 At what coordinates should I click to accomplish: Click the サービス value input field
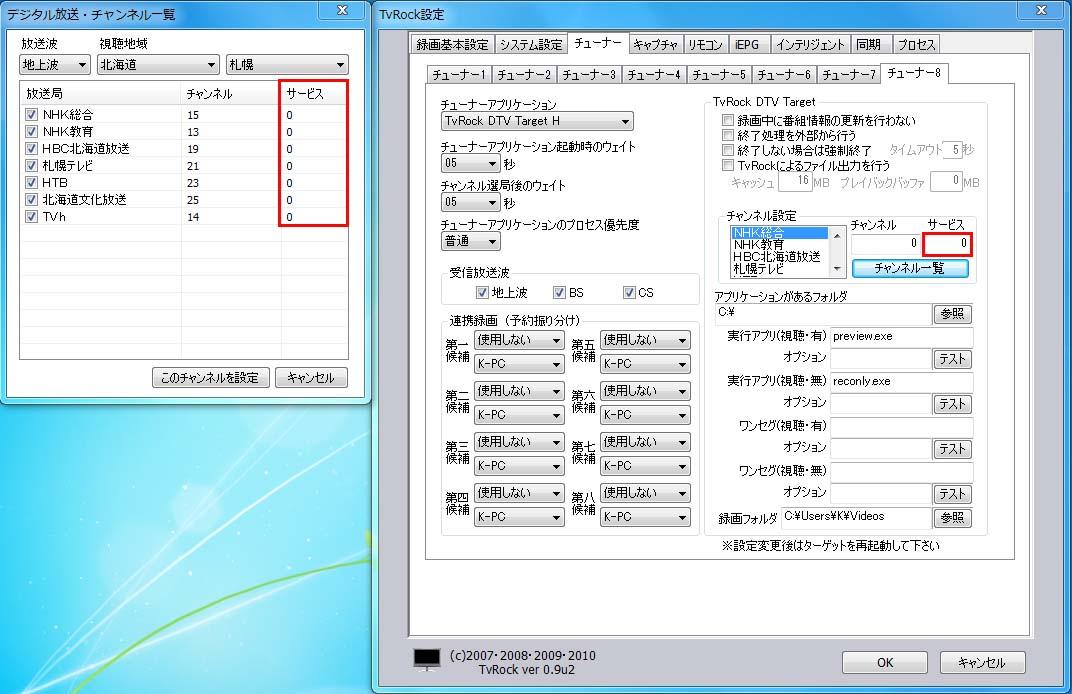coord(948,244)
